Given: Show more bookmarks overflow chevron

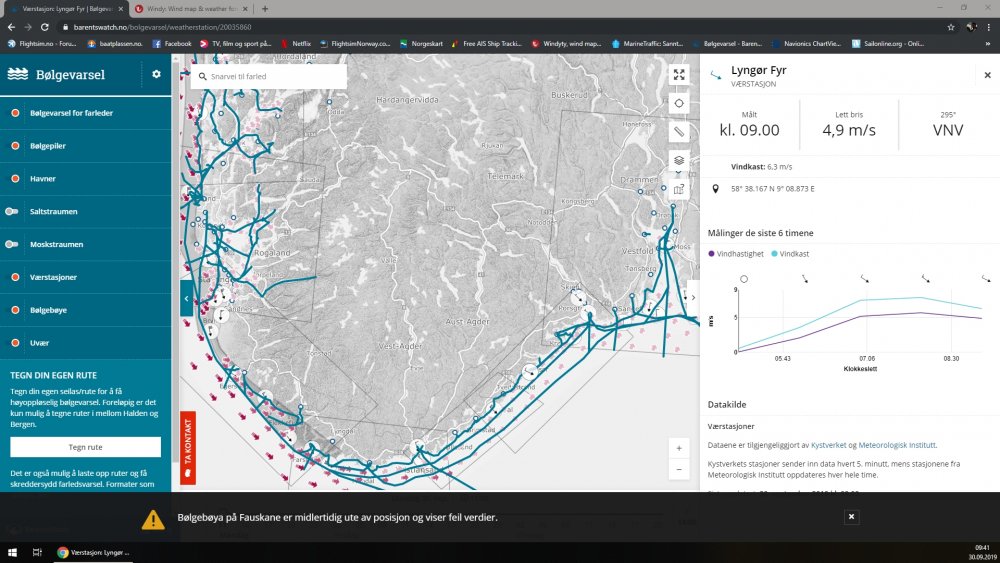Looking at the screenshot, I should [989, 43].
